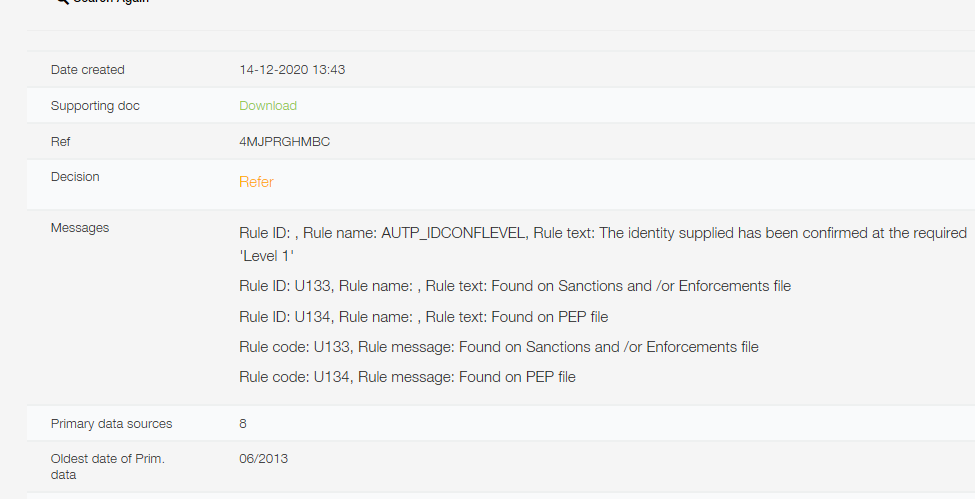Click the Date created label

(88, 70)
